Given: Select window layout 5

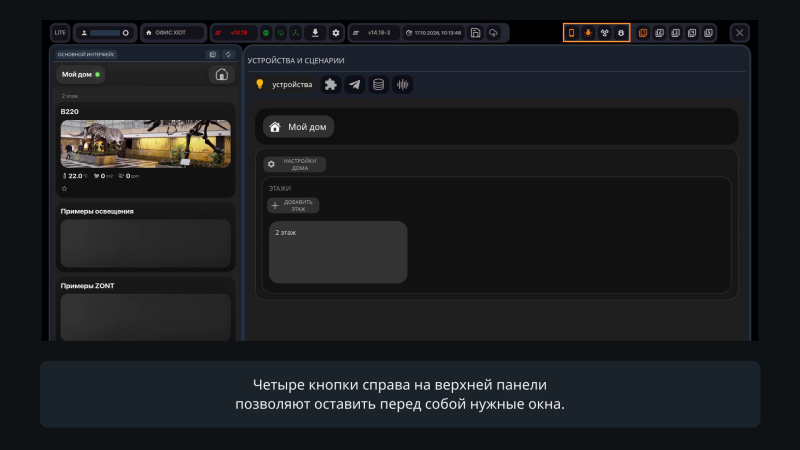Looking at the screenshot, I should pos(708,33).
